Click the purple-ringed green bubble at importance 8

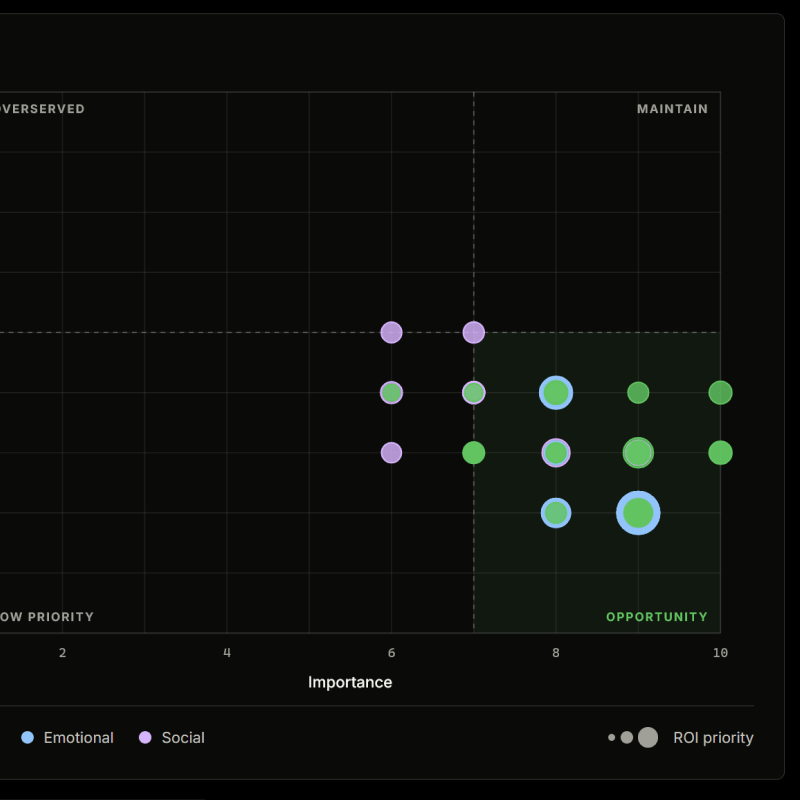click(556, 453)
